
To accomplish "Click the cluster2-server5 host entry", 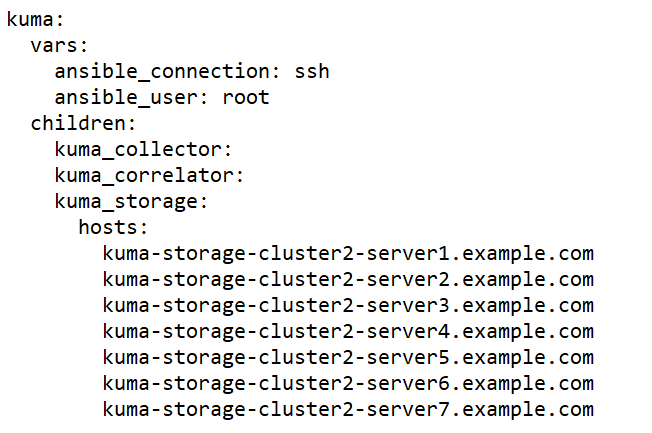I will [348, 357].
